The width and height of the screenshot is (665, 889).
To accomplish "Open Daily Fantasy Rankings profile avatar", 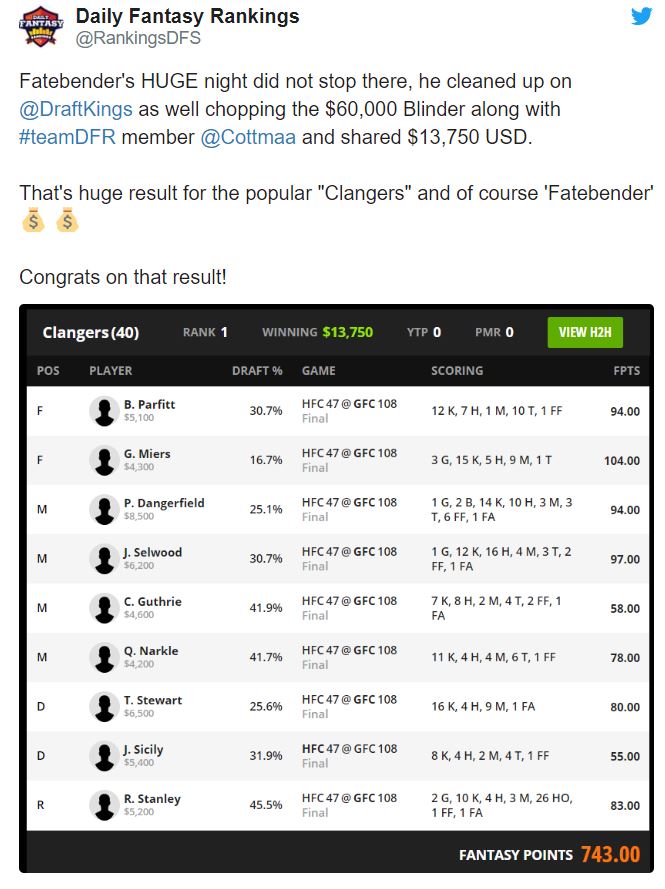I will tap(41, 26).
